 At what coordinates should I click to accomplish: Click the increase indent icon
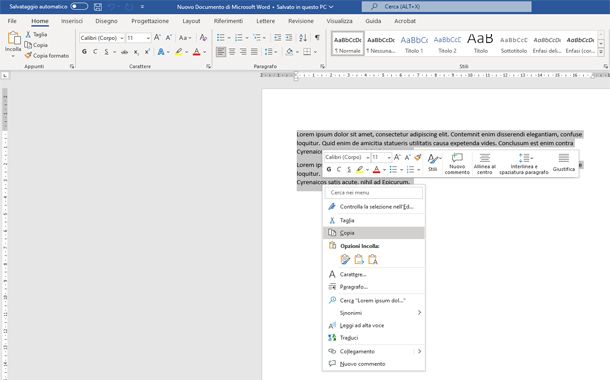pyautogui.click(x=289, y=38)
